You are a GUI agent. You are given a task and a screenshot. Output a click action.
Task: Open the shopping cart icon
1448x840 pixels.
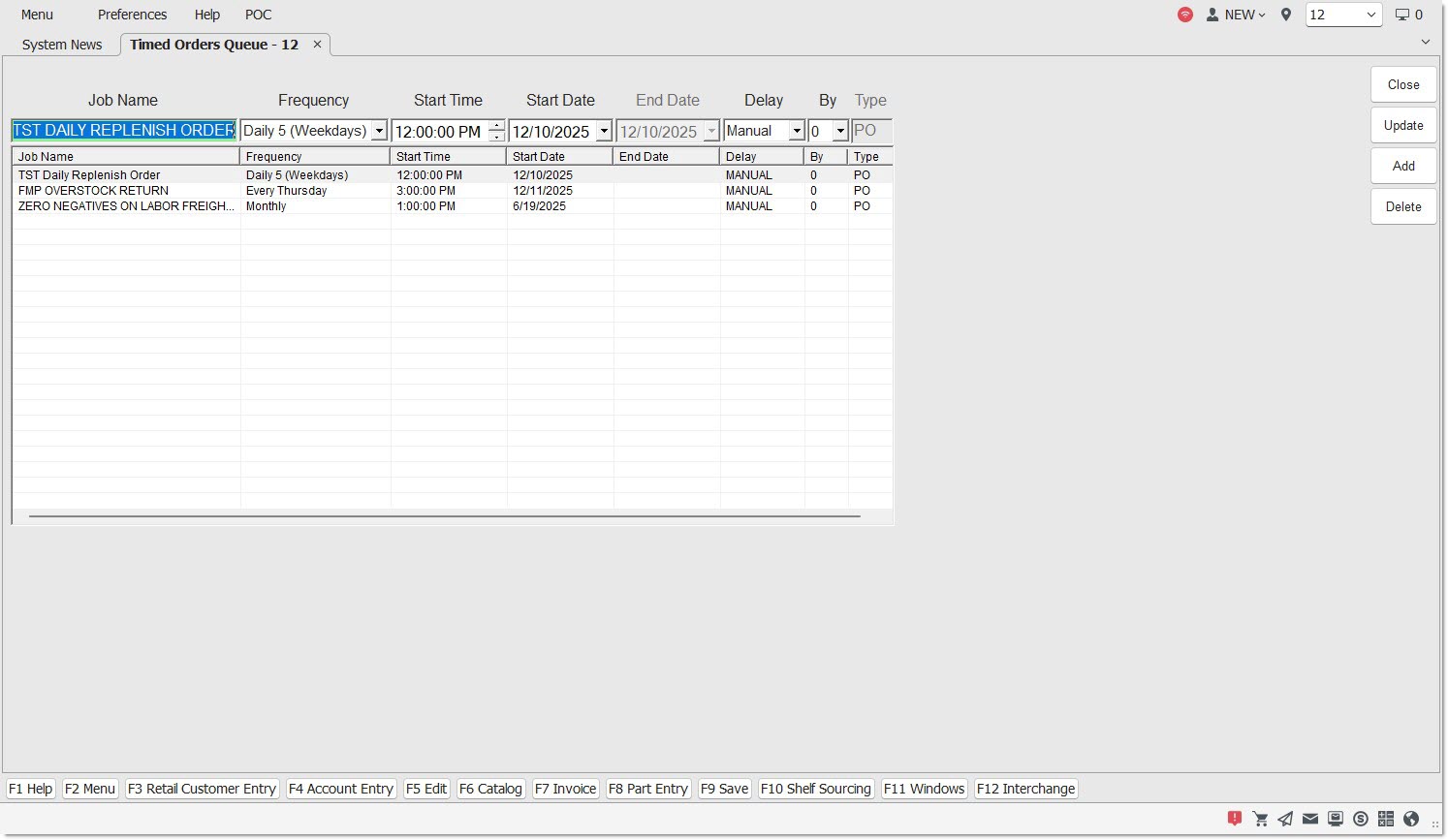(1260, 819)
